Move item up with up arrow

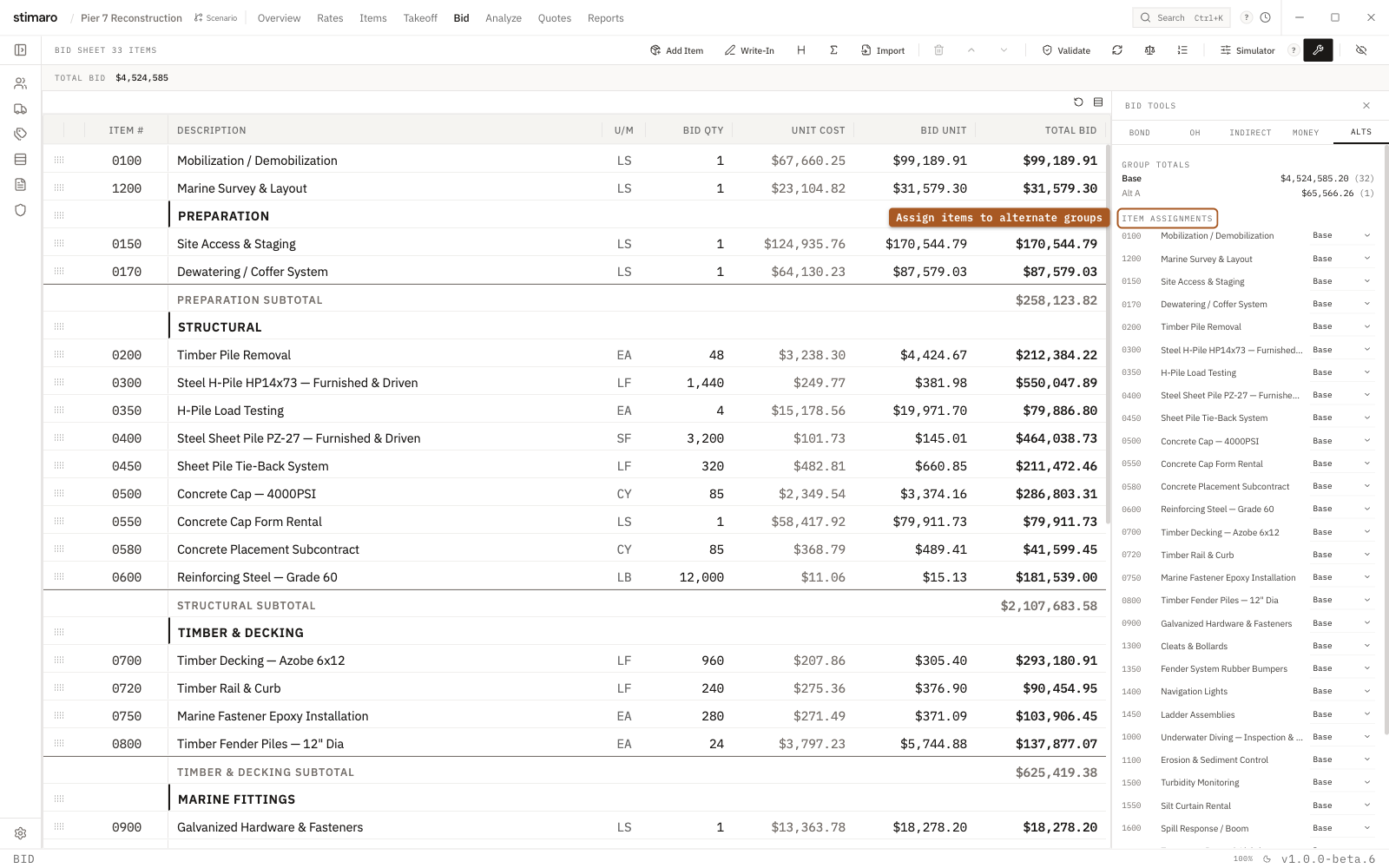(971, 50)
